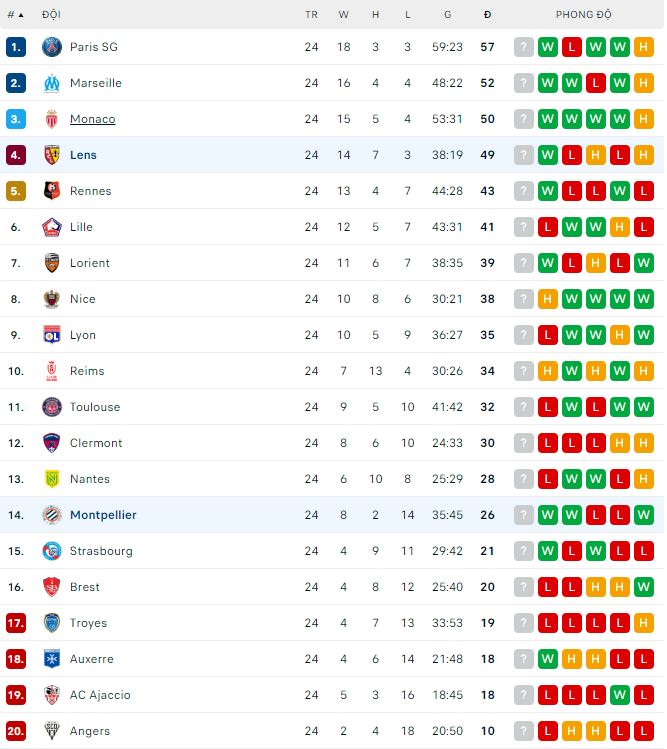Click the Montpellier club crest
The image size is (667, 749).
tap(52, 515)
